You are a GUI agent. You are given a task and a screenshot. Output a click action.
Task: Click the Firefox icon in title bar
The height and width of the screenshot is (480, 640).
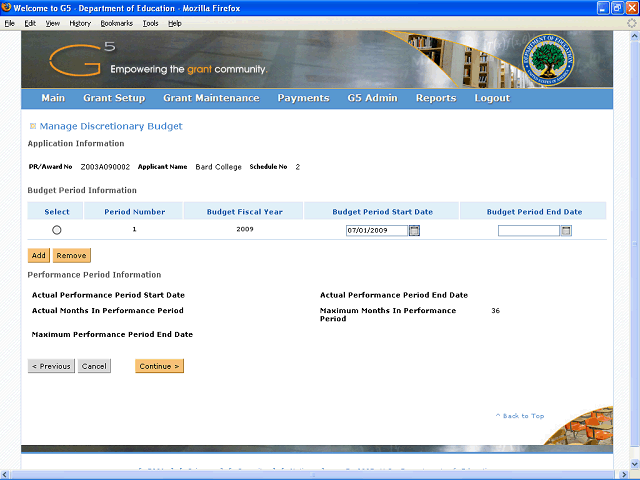pos(6,8)
